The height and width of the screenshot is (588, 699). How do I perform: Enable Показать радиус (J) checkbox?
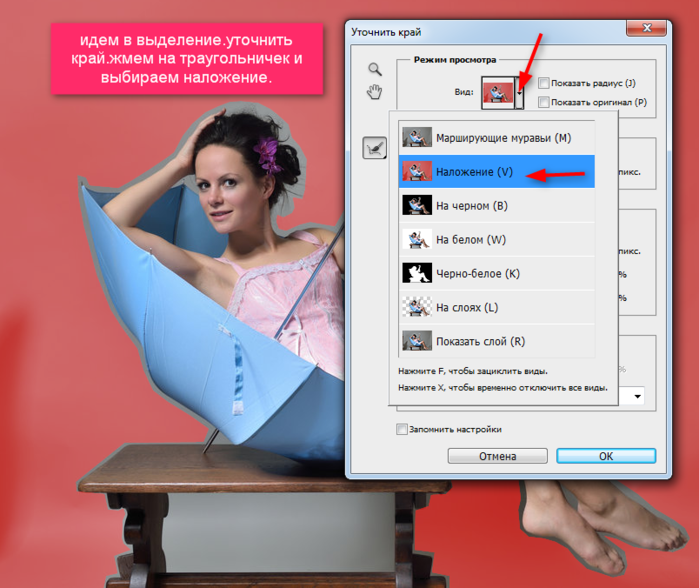(x=543, y=83)
